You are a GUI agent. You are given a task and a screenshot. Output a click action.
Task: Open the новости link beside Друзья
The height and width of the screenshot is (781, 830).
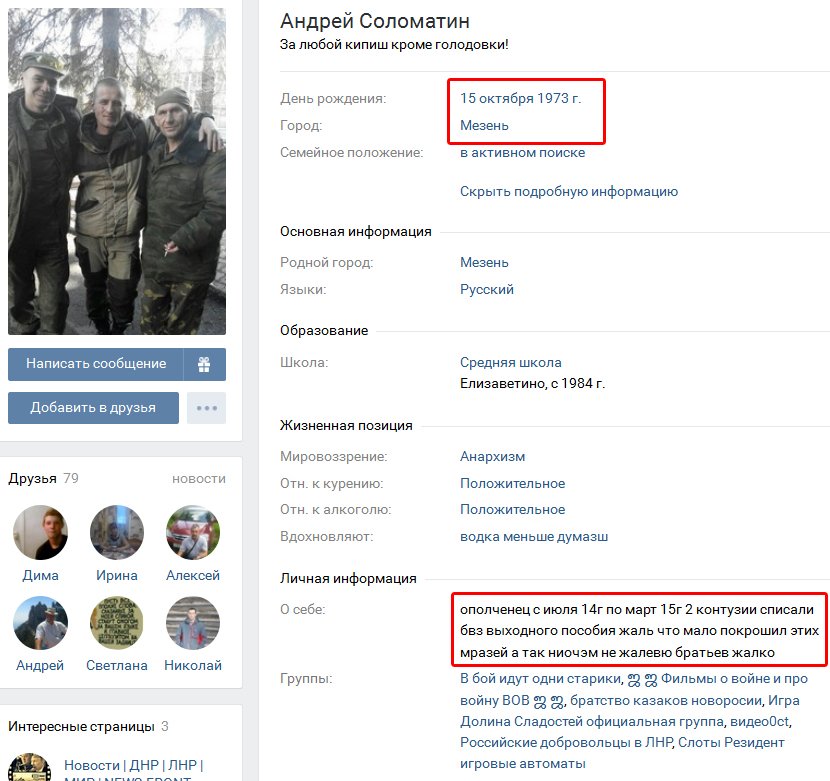click(x=199, y=479)
